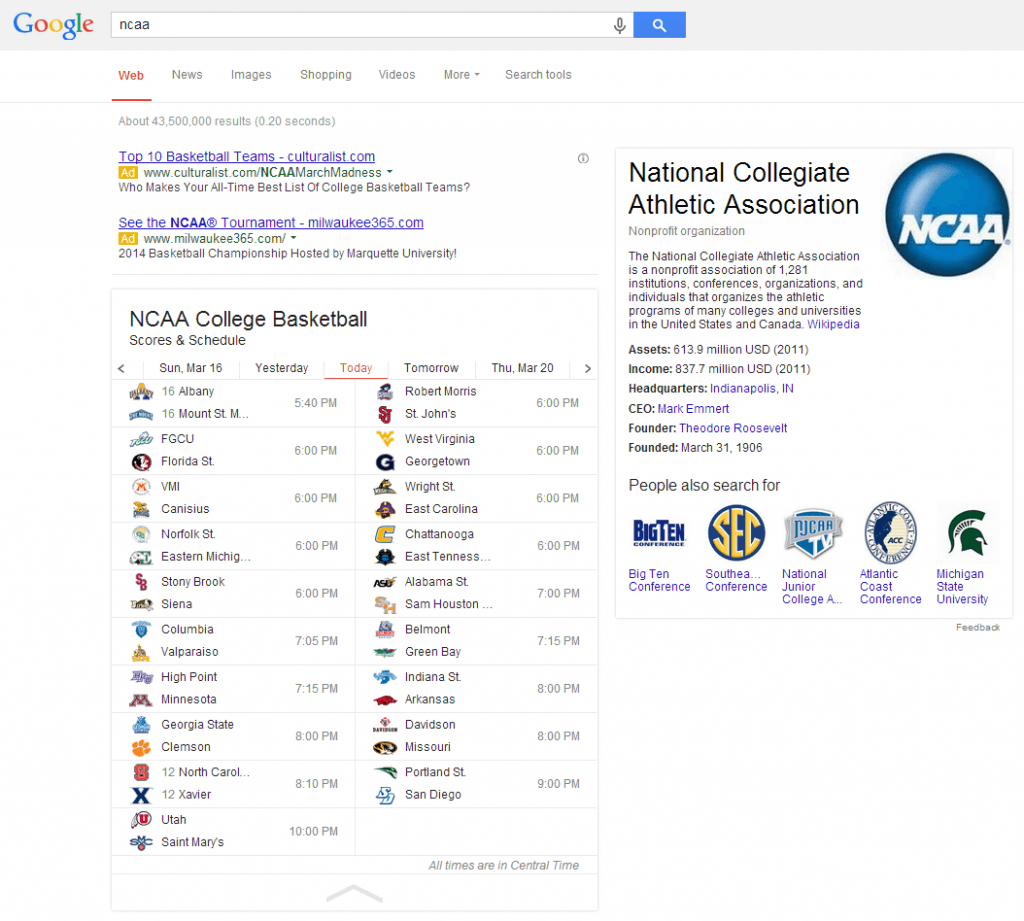1024x921 pixels.
Task: Open the Mark Emmert link
Action: pos(693,409)
